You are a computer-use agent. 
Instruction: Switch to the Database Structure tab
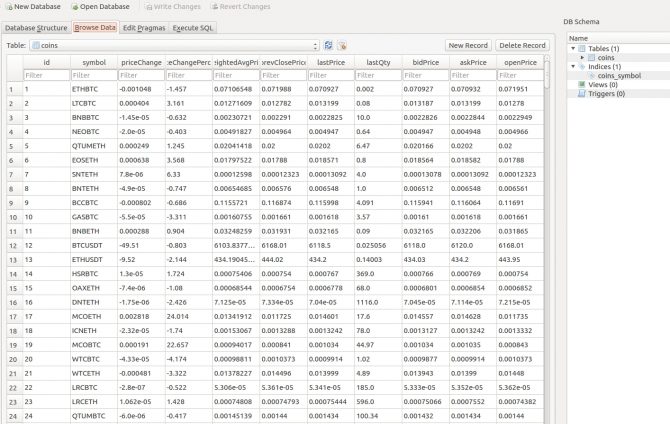point(36,28)
